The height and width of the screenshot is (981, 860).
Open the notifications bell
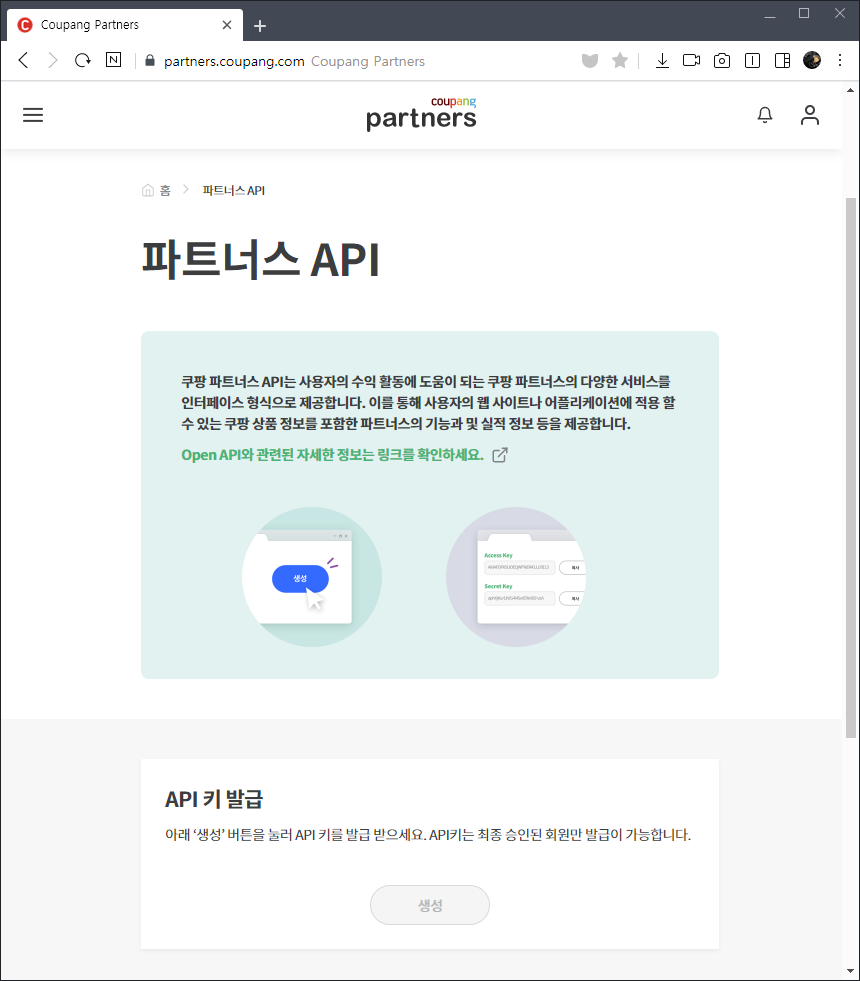point(765,115)
